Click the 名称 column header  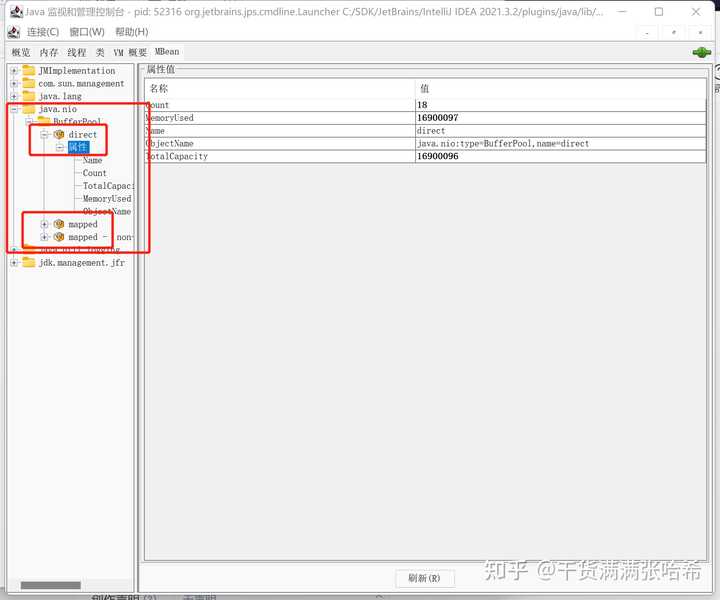(x=280, y=88)
